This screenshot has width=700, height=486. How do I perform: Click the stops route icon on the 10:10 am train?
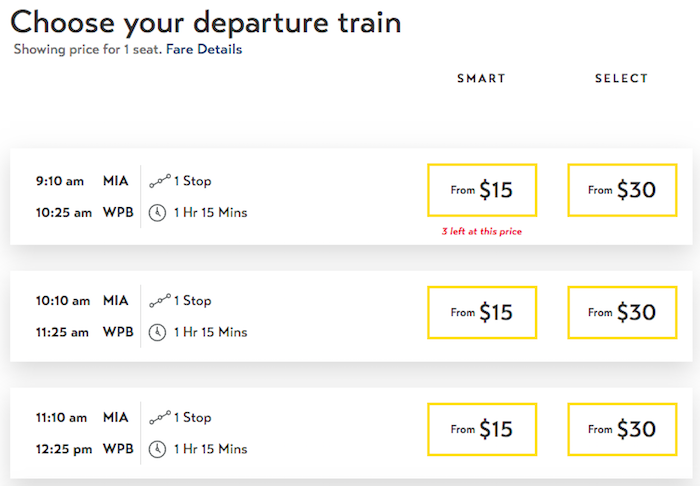[160, 300]
